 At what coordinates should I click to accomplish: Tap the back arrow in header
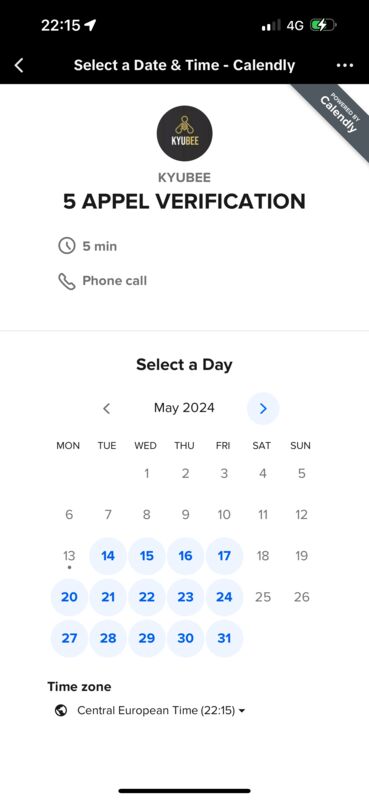click(x=19, y=65)
